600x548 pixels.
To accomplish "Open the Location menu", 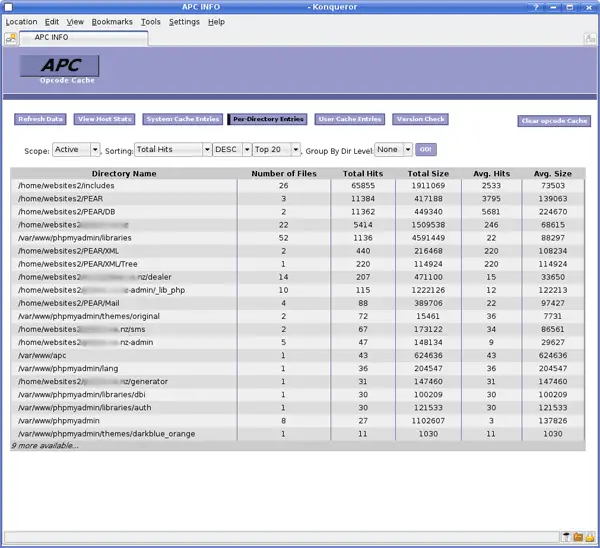I will pos(21,22).
